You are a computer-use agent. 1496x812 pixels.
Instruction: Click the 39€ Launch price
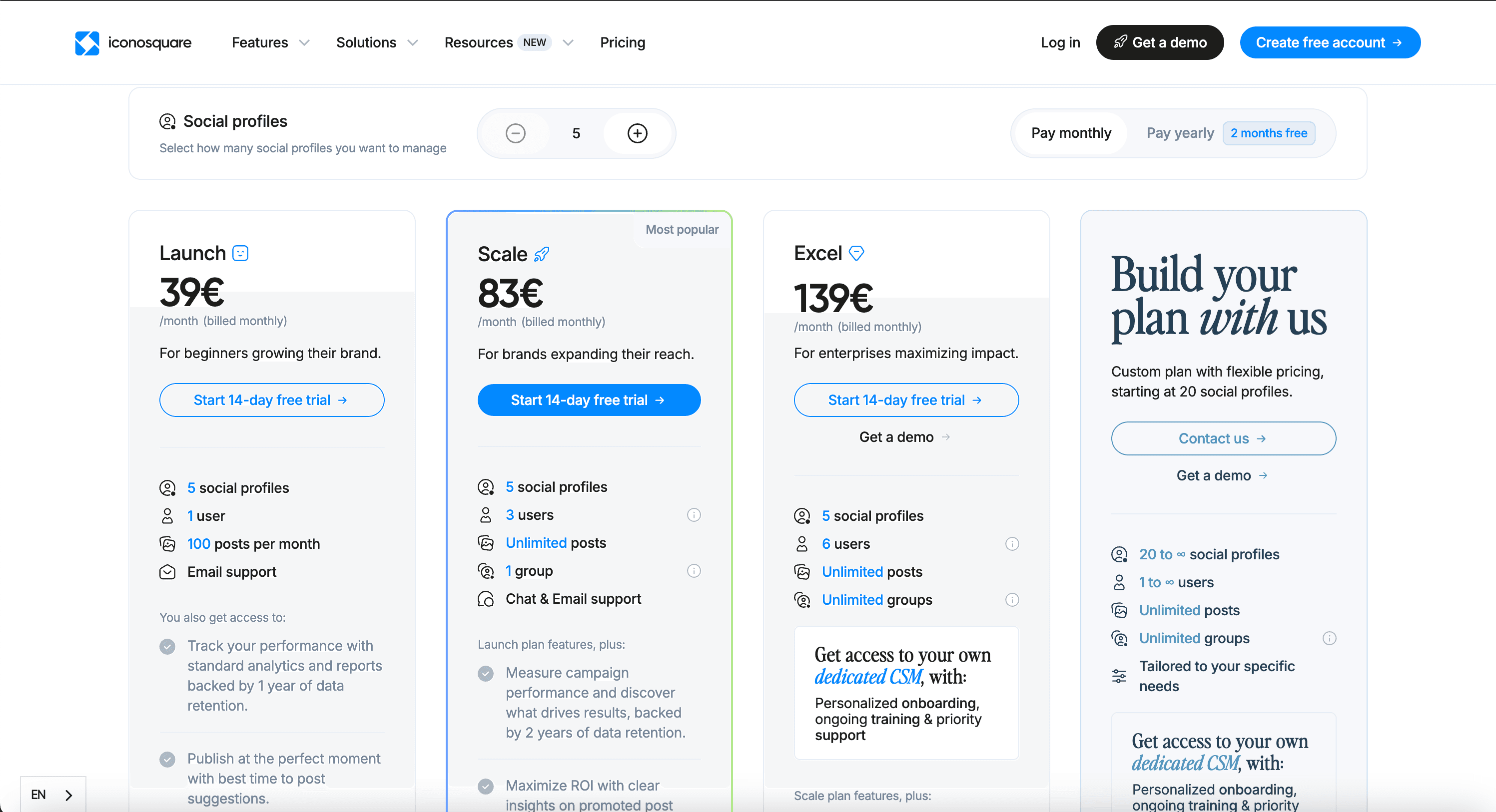192,292
